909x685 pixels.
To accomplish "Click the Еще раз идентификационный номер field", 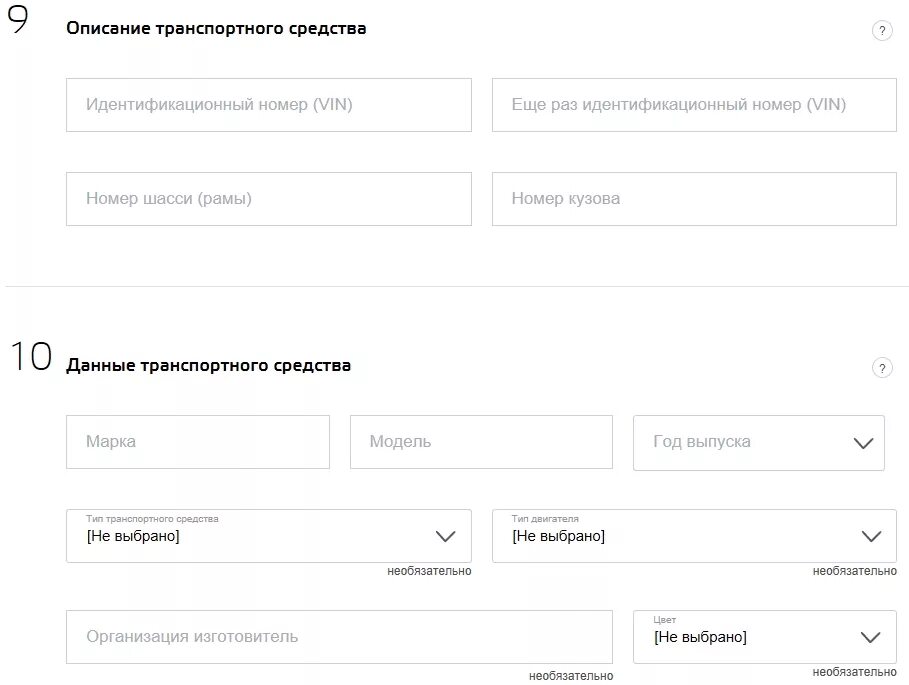I will (694, 105).
